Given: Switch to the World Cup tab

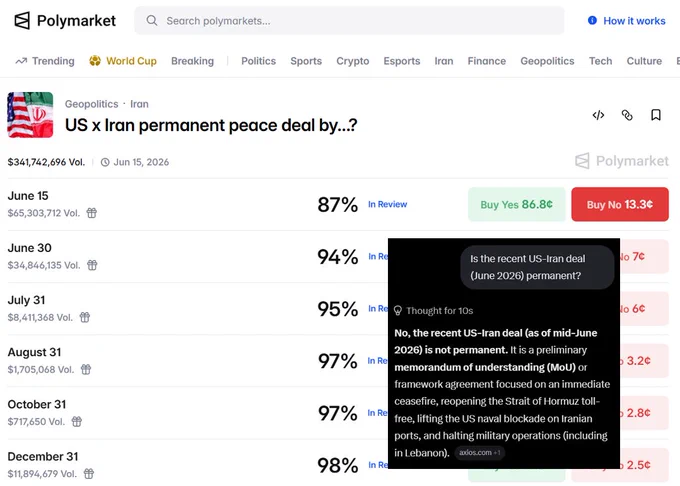Looking at the screenshot, I should tap(123, 61).
